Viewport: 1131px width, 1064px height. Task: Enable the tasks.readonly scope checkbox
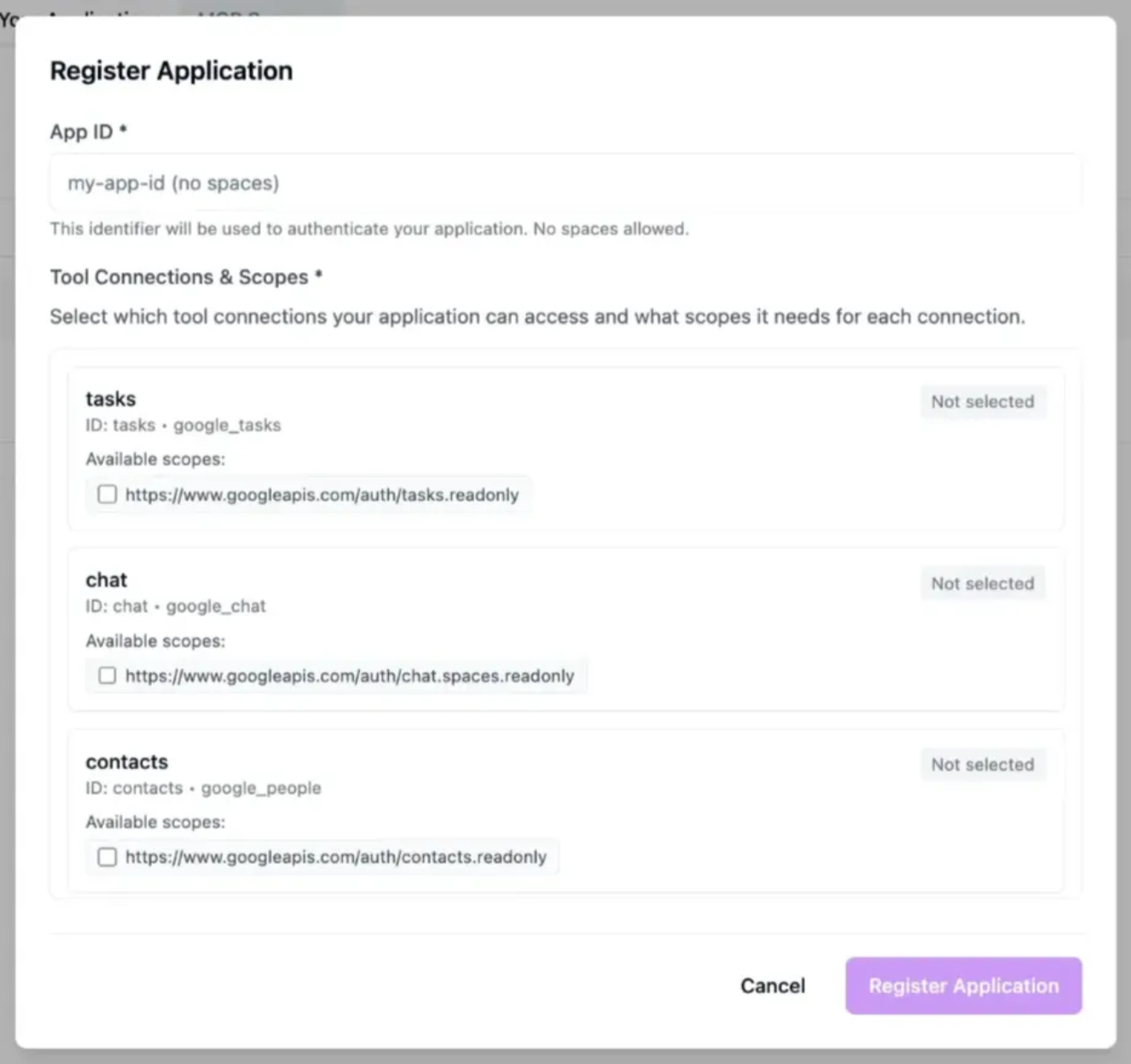pyautogui.click(x=107, y=494)
